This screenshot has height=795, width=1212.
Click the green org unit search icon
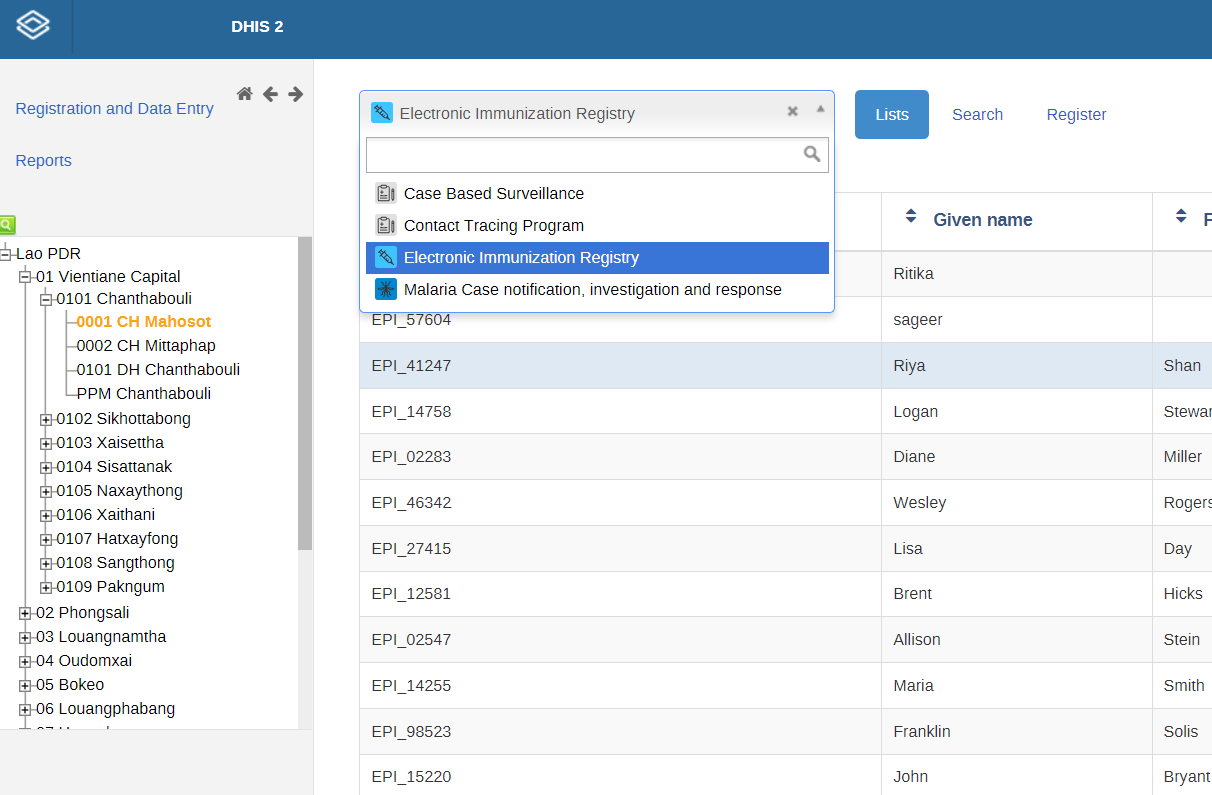point(7,225)
